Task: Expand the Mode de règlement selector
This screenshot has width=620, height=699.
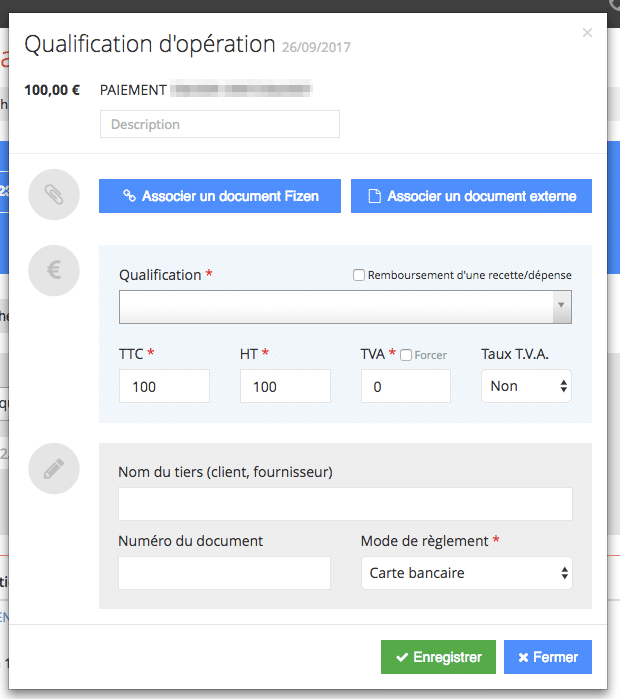Action: pos(466,573)
